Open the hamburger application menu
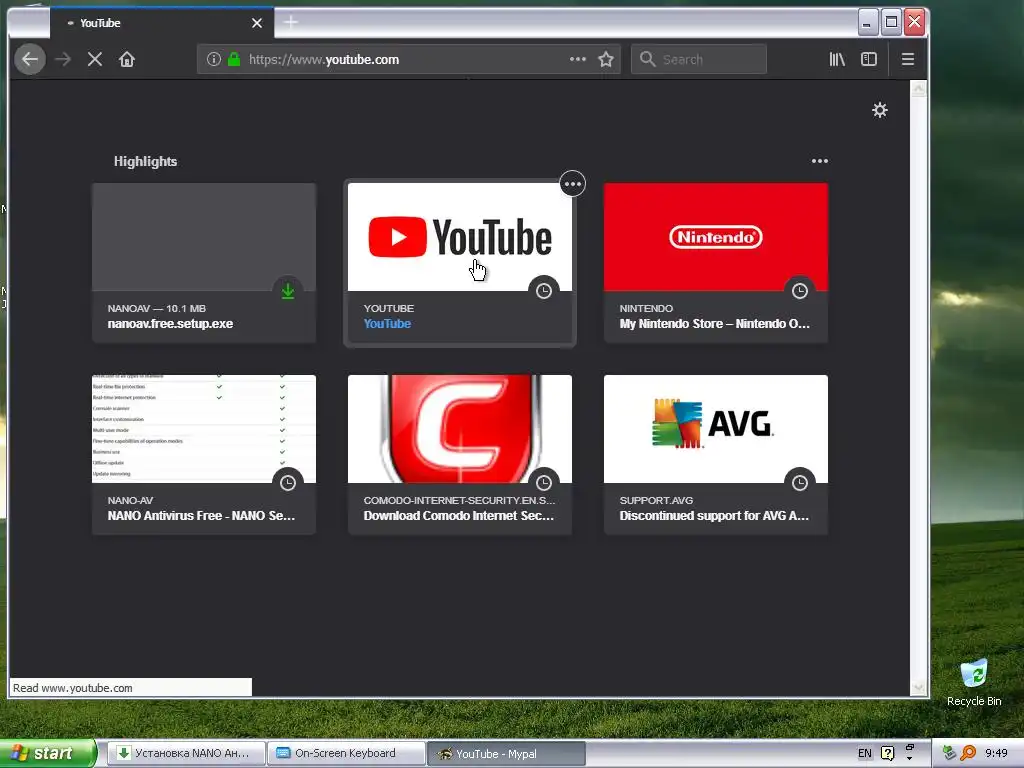The image size is (1024, 768). click(x=907, y=59)
